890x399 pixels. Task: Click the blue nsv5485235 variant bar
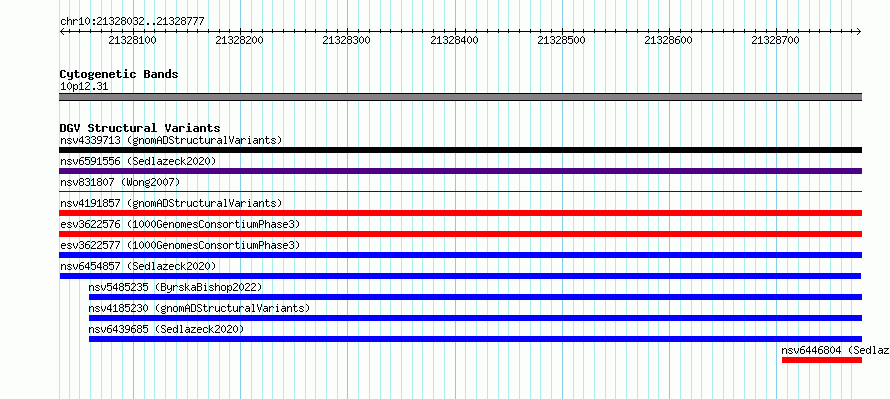pos(475,297)
